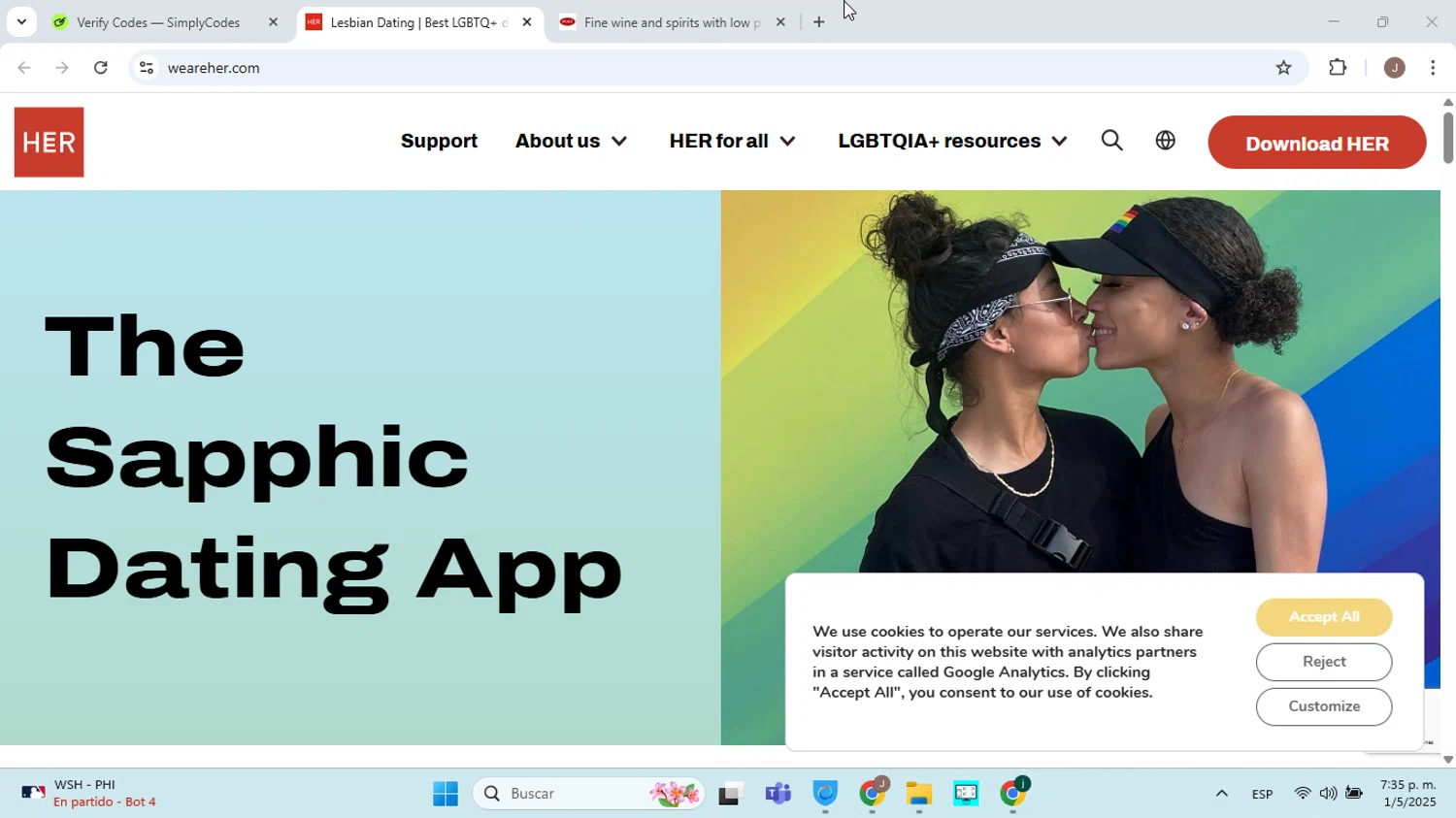The height and width of the screenshot is (818, 1456).
Task: Open Microsoft Teams from the taskbar
Action: click(778, 794)
